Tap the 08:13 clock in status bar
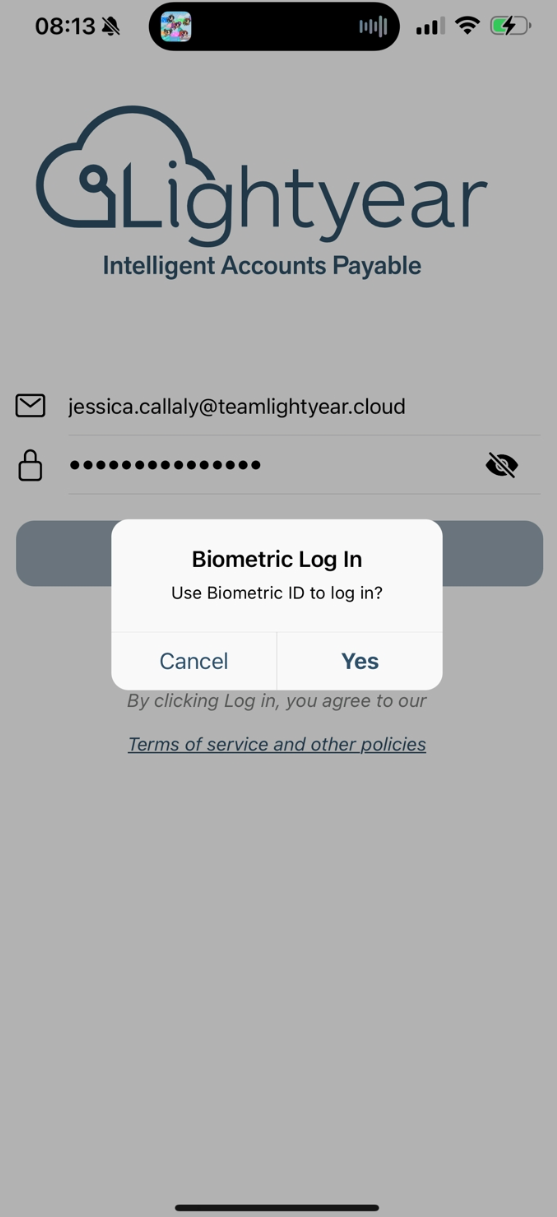 [x=65, y=27]
